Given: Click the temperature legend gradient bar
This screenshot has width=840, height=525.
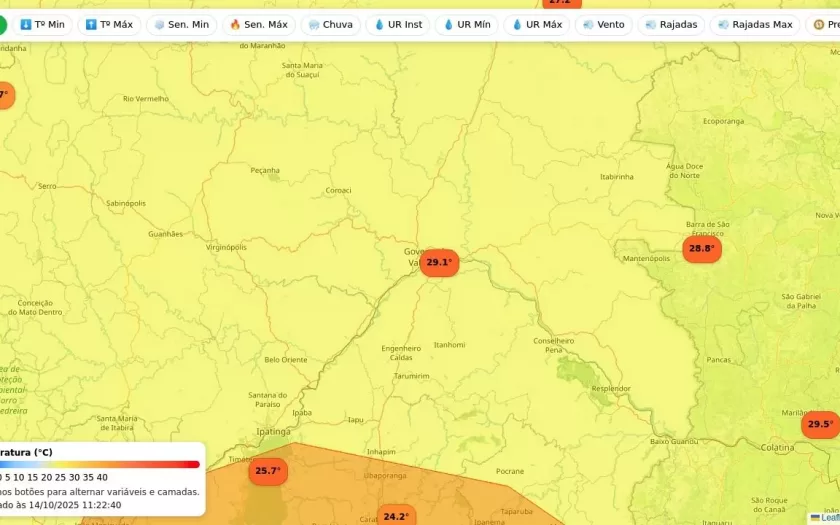Looking at the screenshot, I should pos(100,464).
